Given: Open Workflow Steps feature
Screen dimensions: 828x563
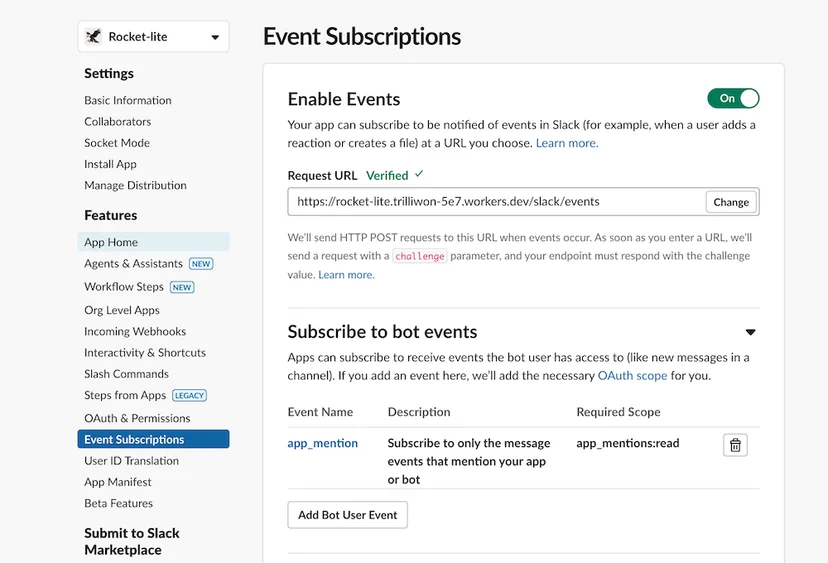Looking at the screenshot, I should click(x=124, y=287).
